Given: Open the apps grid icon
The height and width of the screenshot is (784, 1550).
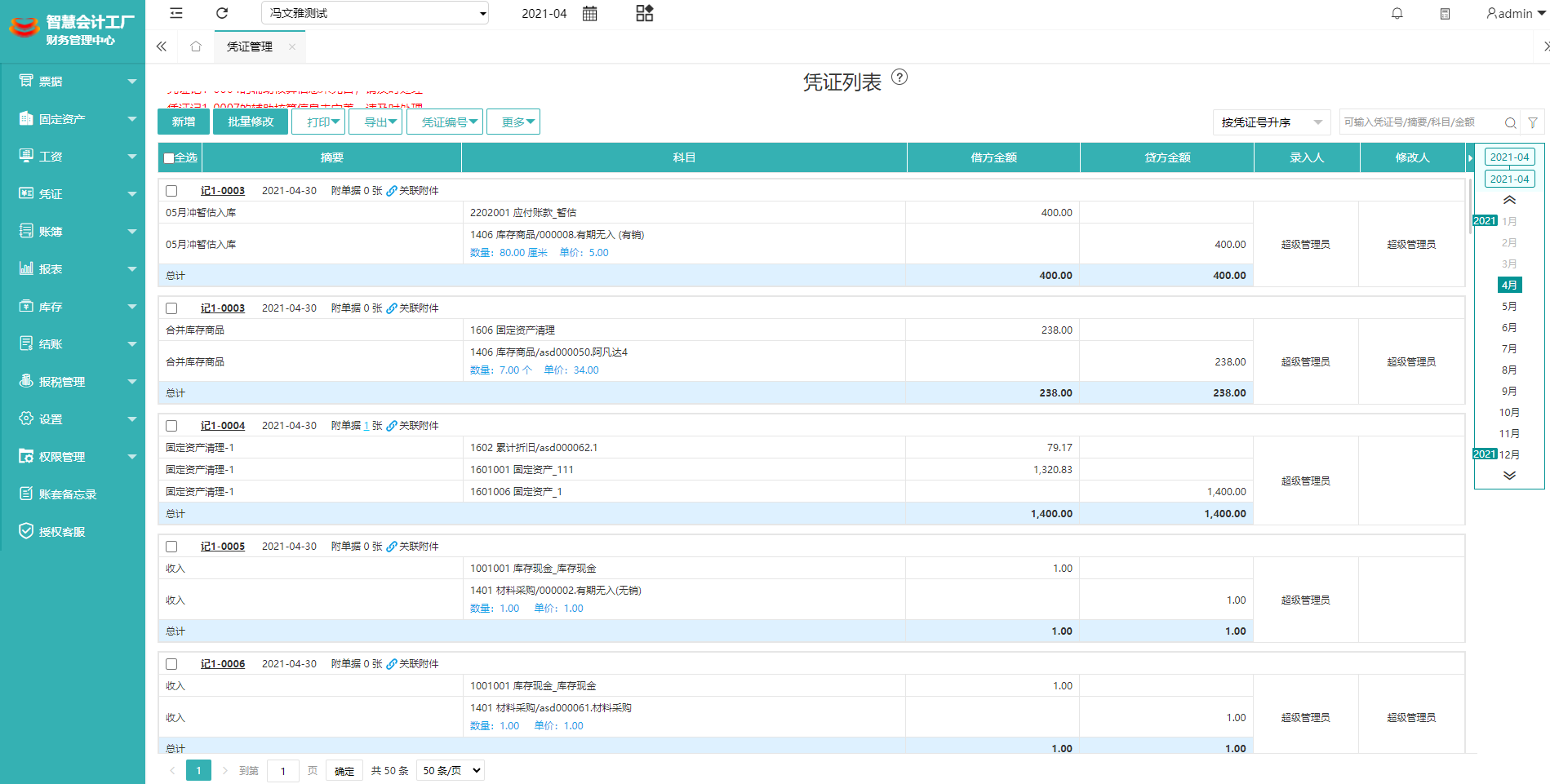Looking at the screenshot, I should tap(645, 13).
